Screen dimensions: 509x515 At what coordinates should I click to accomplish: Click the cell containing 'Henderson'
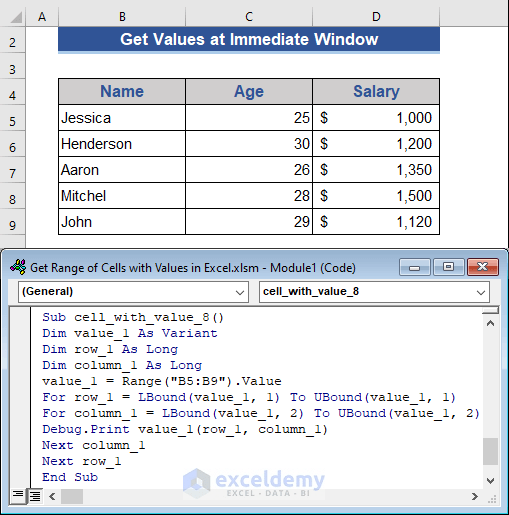click(x=122, y=144)
